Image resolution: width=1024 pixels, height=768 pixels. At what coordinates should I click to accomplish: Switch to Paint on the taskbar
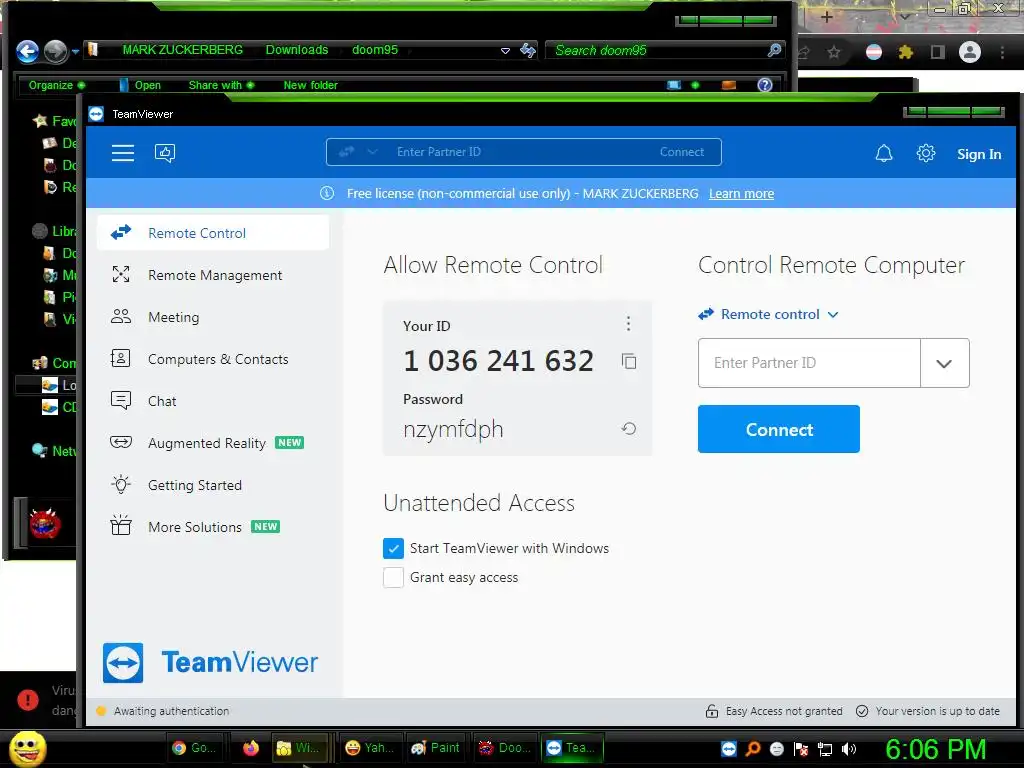[435, 748]
